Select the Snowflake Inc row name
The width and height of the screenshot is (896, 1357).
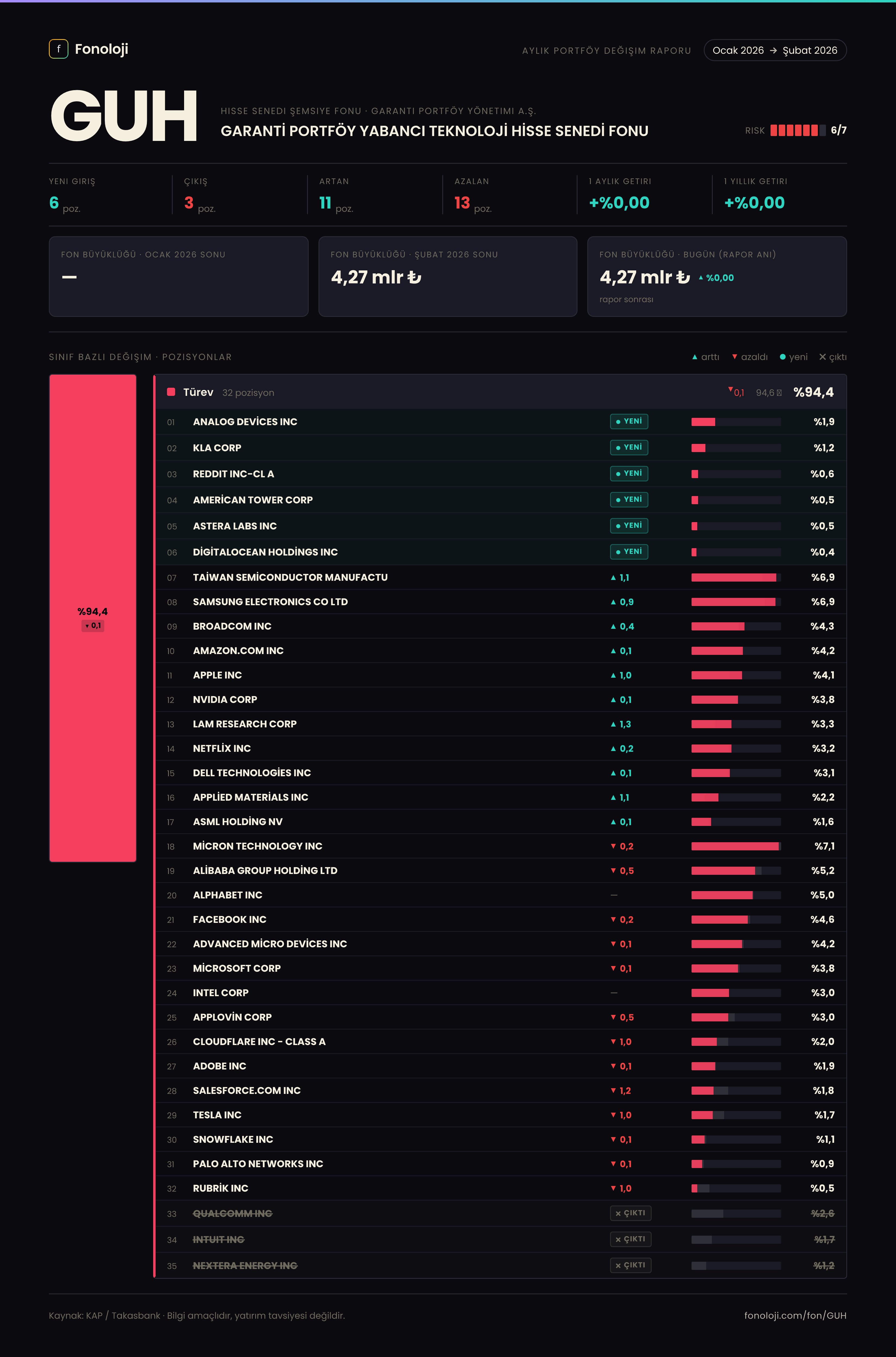pos(233,1139)
